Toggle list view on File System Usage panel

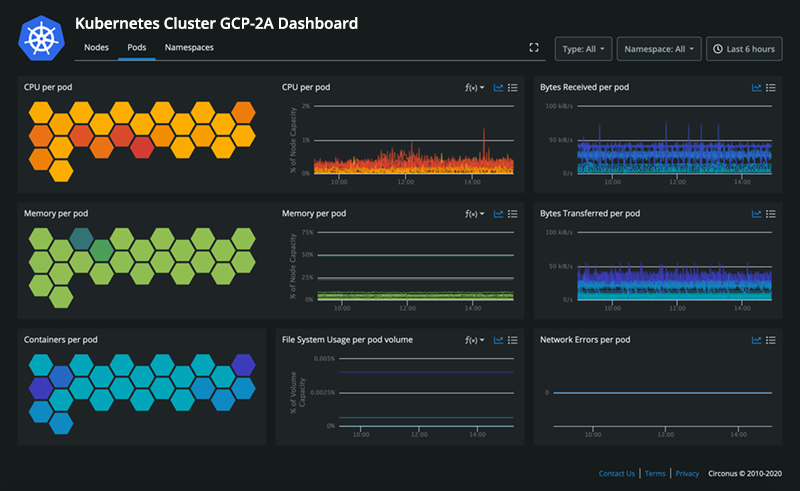click(513, 340)
